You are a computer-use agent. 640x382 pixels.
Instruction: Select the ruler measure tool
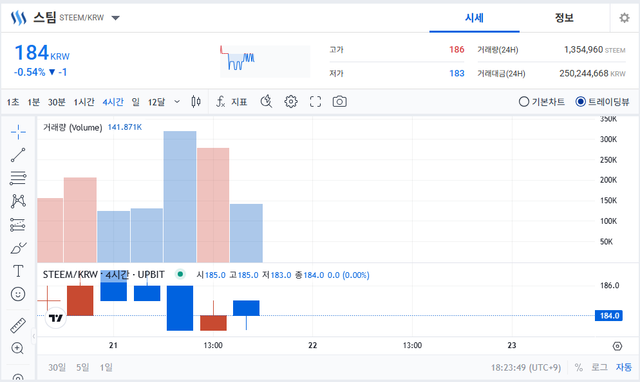tap(18, 325)
